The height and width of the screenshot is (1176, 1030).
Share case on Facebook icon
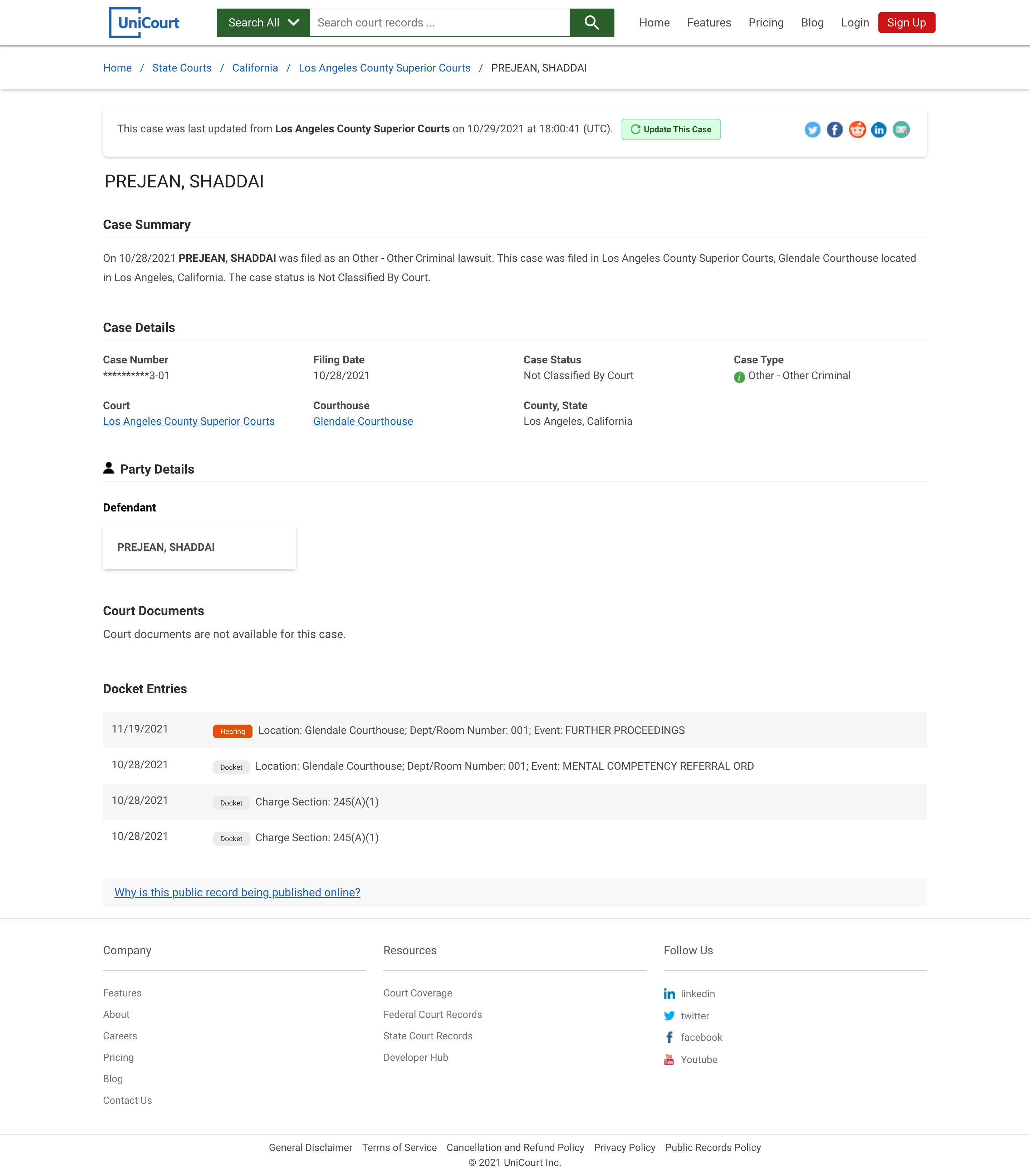click(x=835, y=129)
